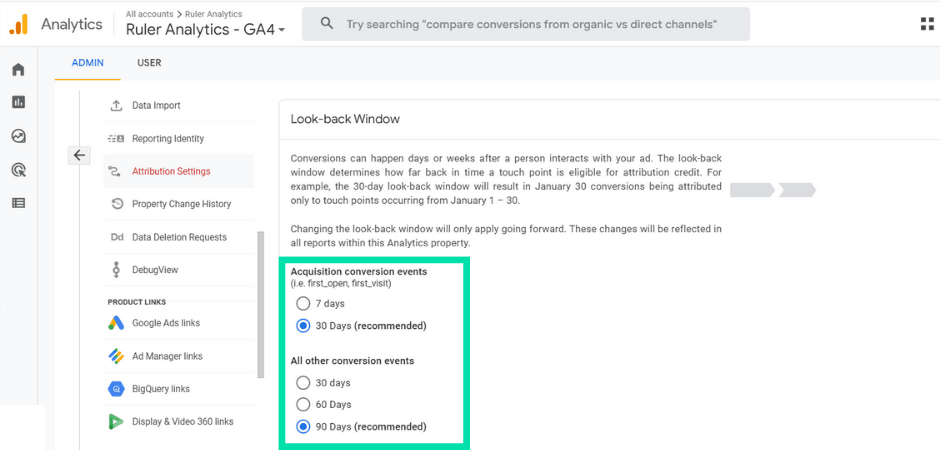Click the back arrow collapse button
The image size is (940, 450).
[80, 155]
